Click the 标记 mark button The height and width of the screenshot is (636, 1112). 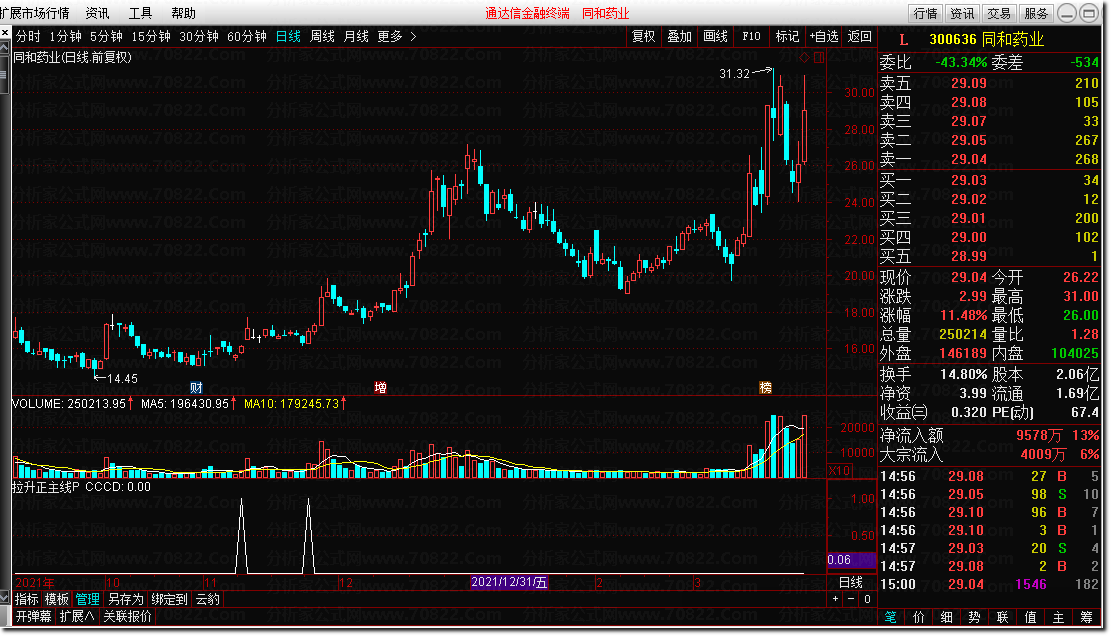pyautogui.click(x=787, y=36)
